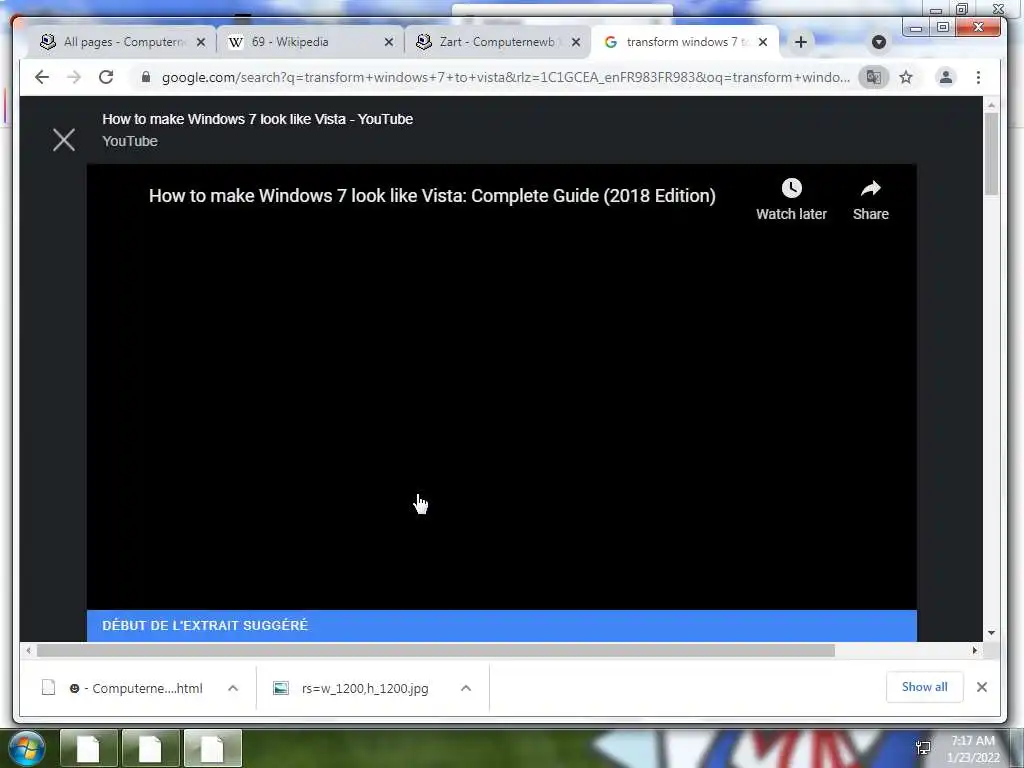The image size is (1024, 768).
Task: Maximize the front Chrome window
Action: pos(942,27)
